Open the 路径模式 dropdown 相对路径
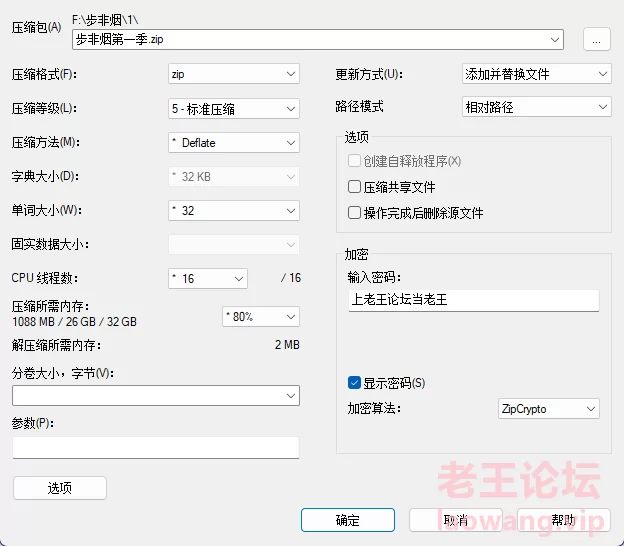This screenshot has width=624, height=546. (x=536, y=107)
